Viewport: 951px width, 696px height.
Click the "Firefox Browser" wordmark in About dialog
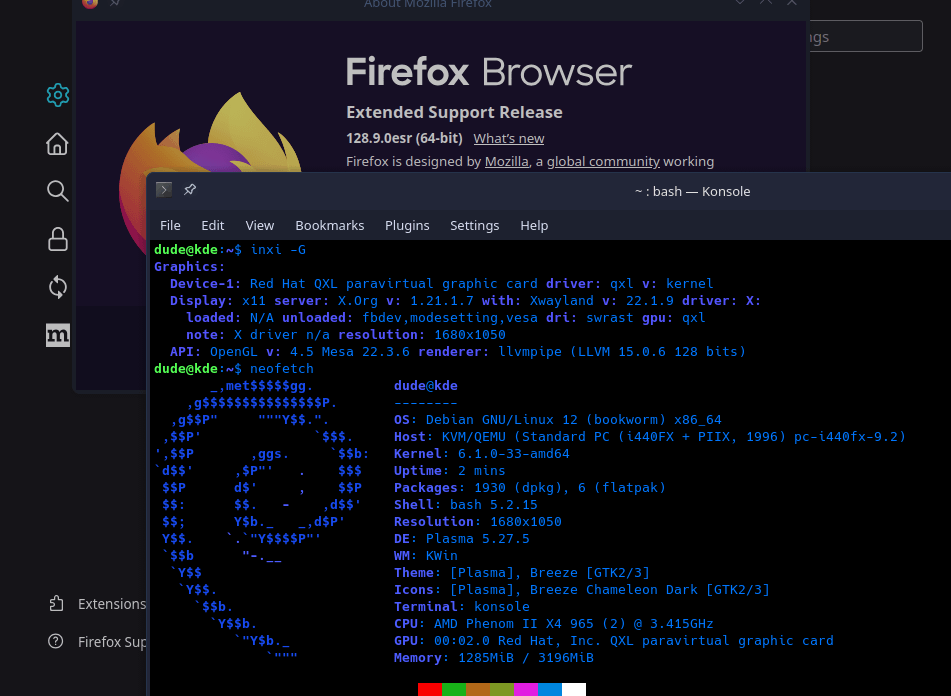pos(489,72)
